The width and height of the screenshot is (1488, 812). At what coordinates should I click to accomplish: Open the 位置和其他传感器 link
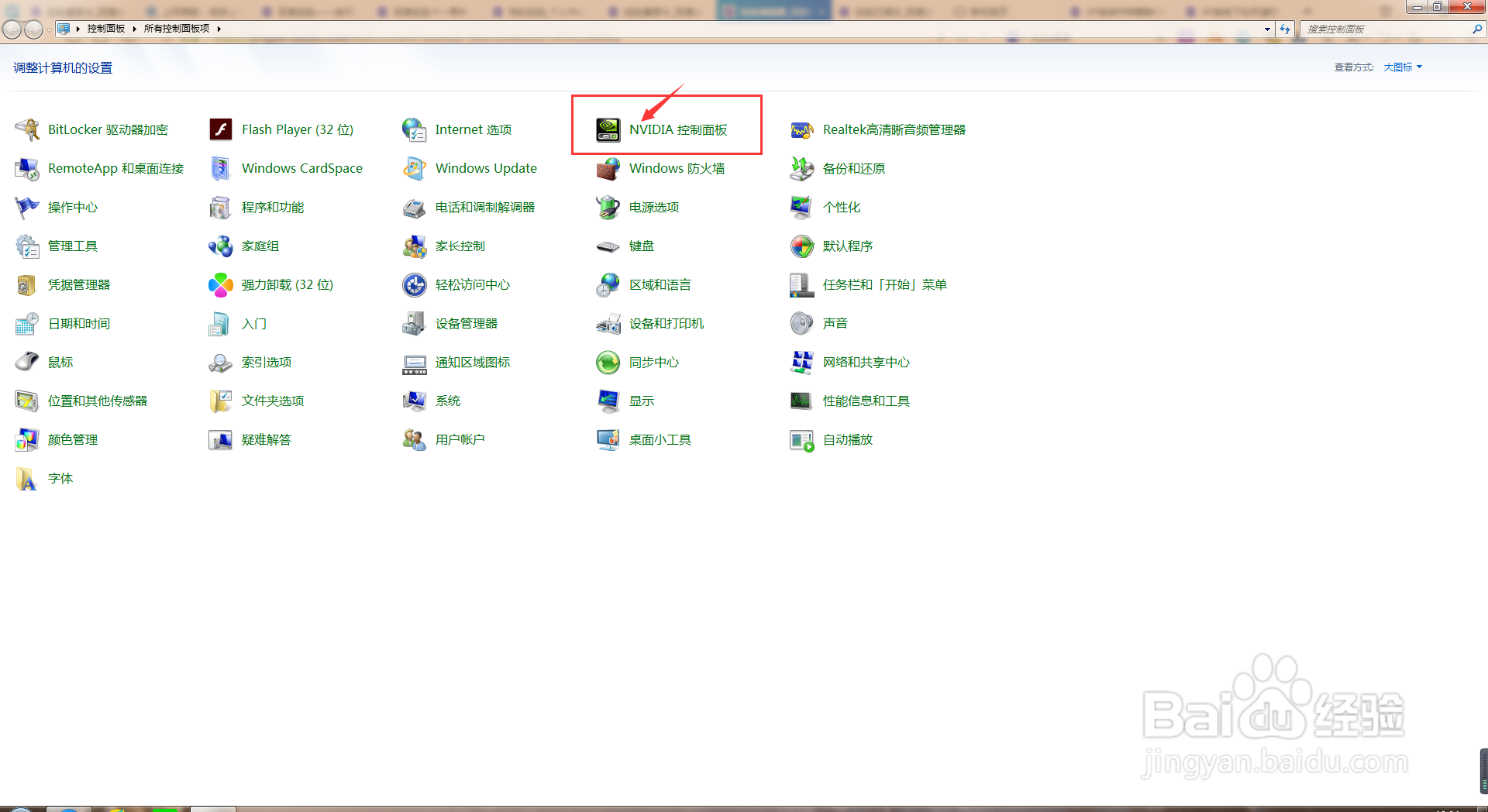tap(98, 401)
